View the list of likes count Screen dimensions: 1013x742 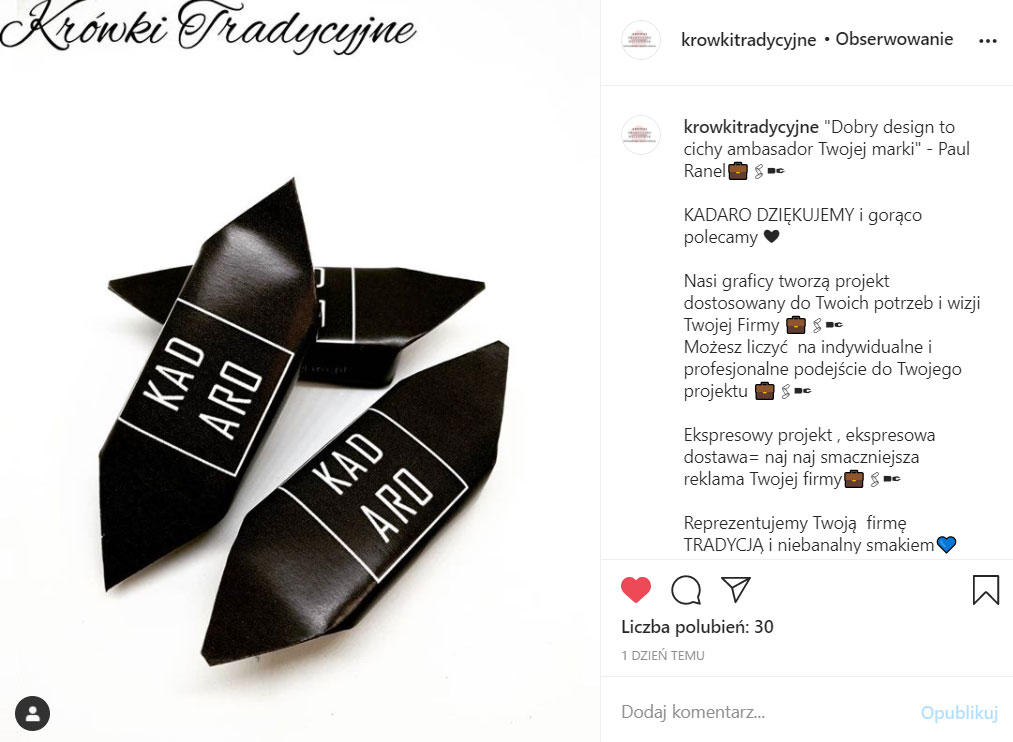(x=697, y=626)
